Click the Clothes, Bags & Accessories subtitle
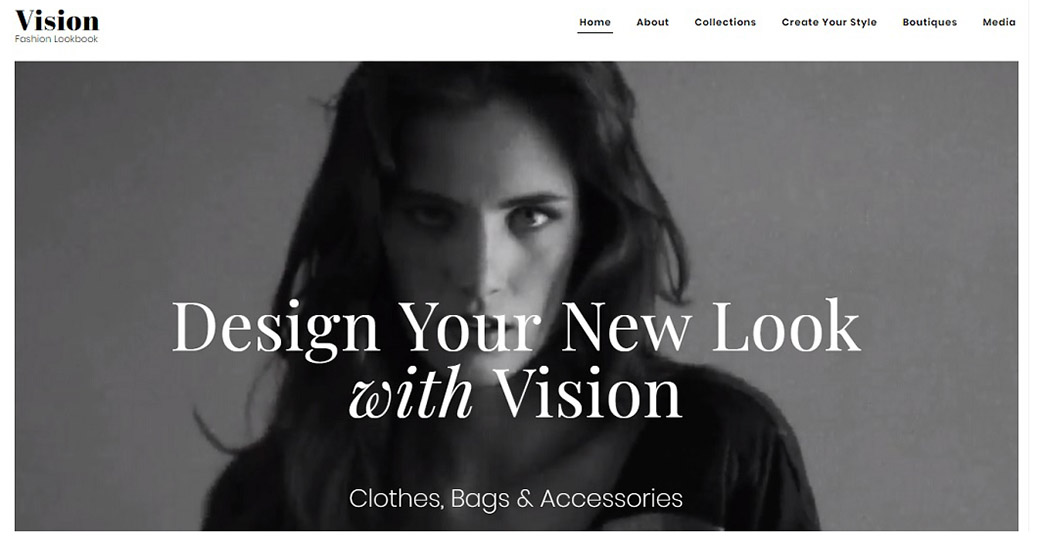The height and width of the screenshot is (543, 1040). point(515,499)
